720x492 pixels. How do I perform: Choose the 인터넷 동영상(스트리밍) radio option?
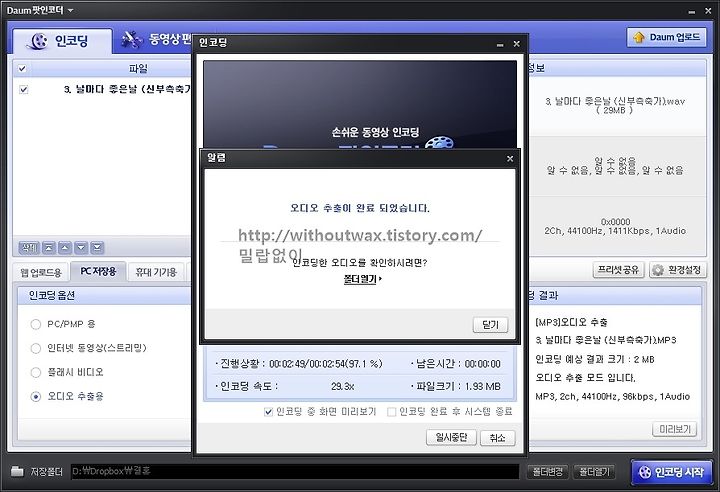(x=36, y=348)
